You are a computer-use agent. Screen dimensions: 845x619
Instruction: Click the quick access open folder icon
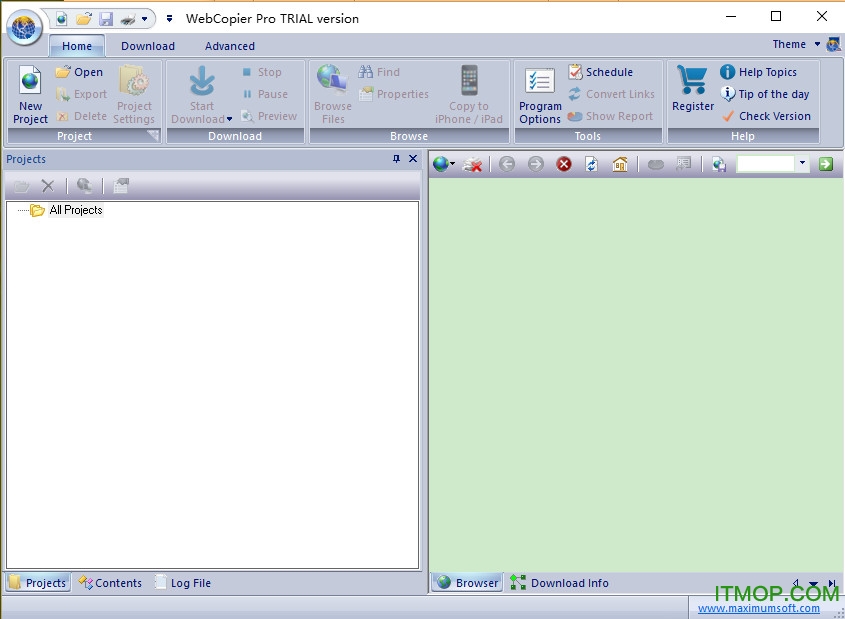(x=84, y=19)
